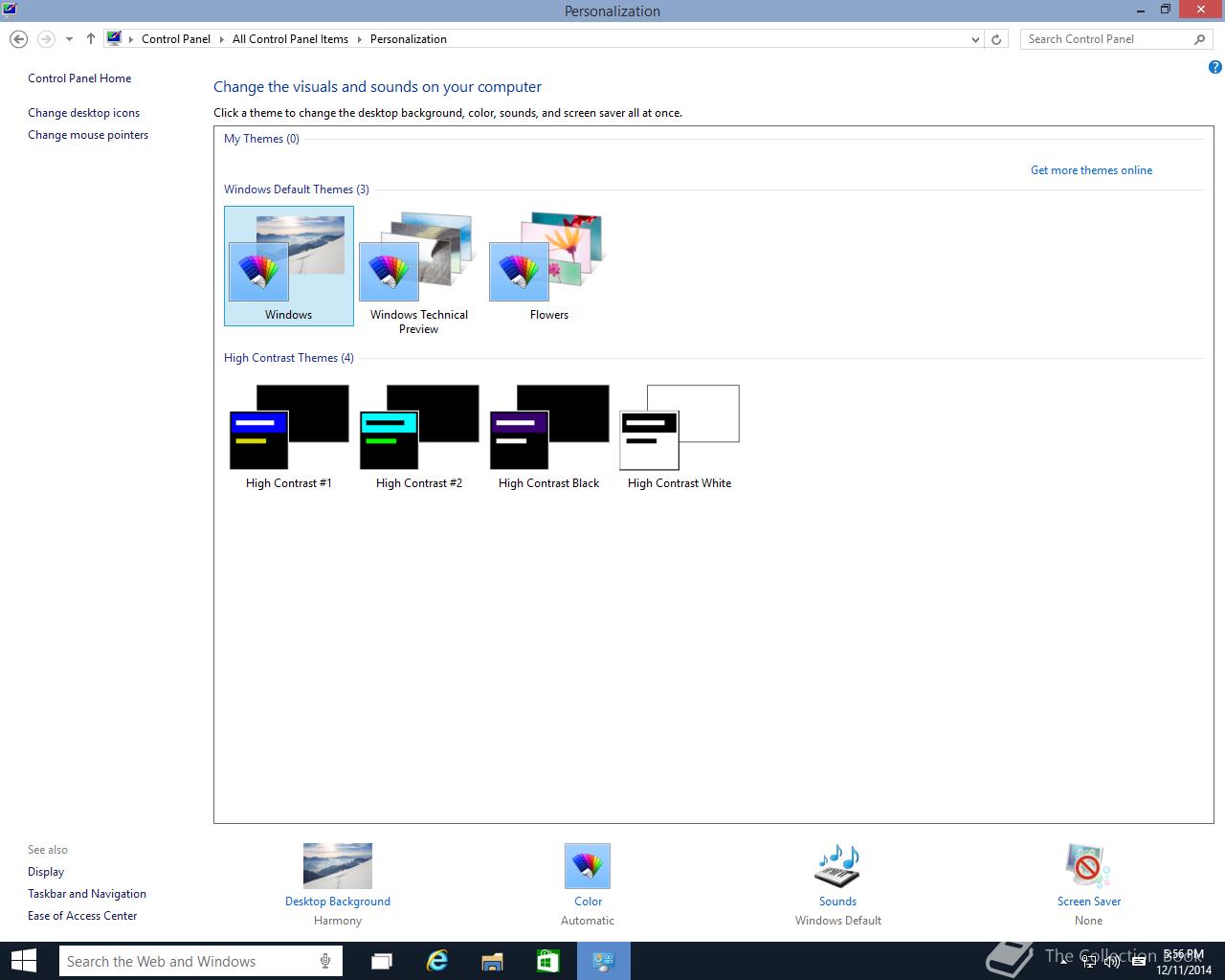Image resolution: width=1225 pixels, height=980 pixels.
Task: Open Taskbar and Navigation link
Action: [x=87, y=894]
